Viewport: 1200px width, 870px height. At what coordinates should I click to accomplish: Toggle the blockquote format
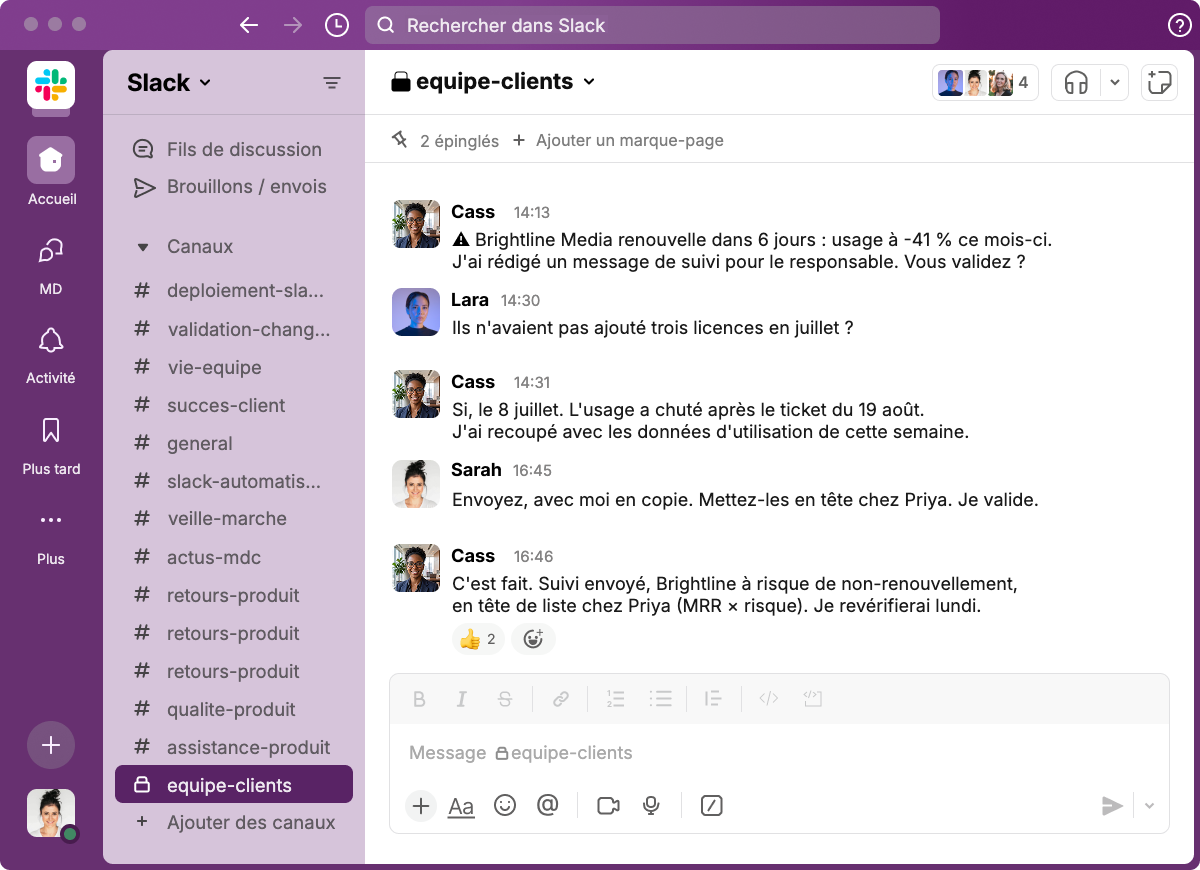[x=713, y=699]
